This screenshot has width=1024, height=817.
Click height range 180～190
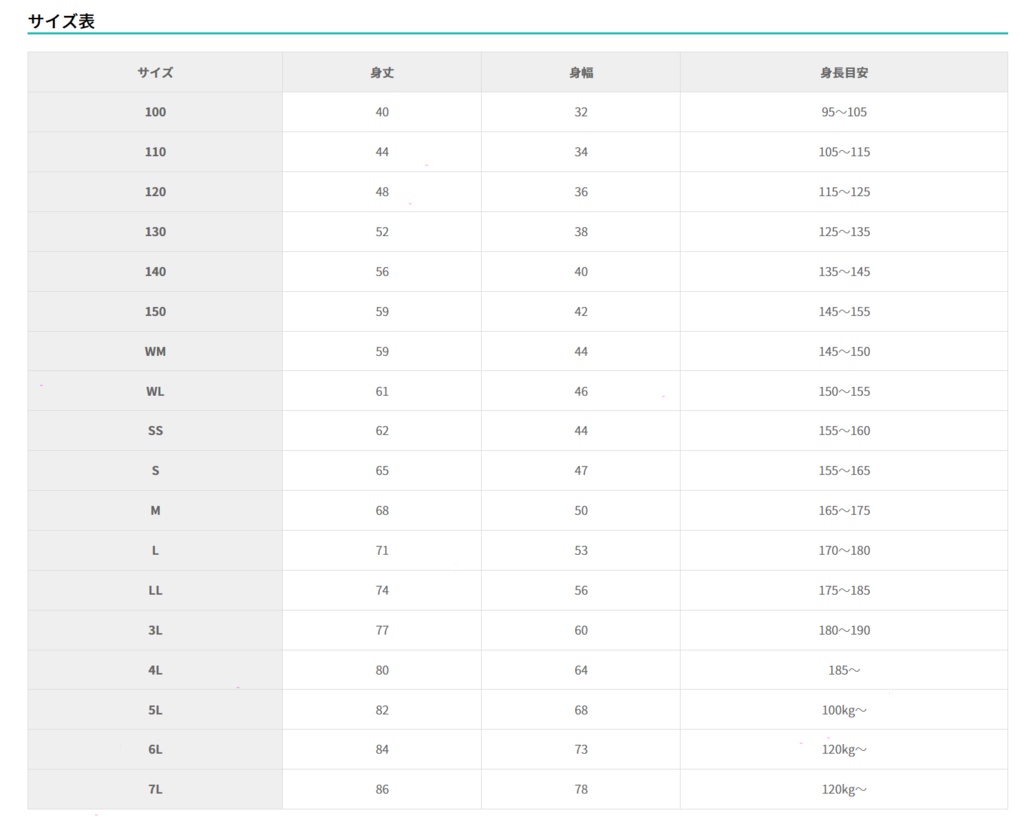click(844, 630)
